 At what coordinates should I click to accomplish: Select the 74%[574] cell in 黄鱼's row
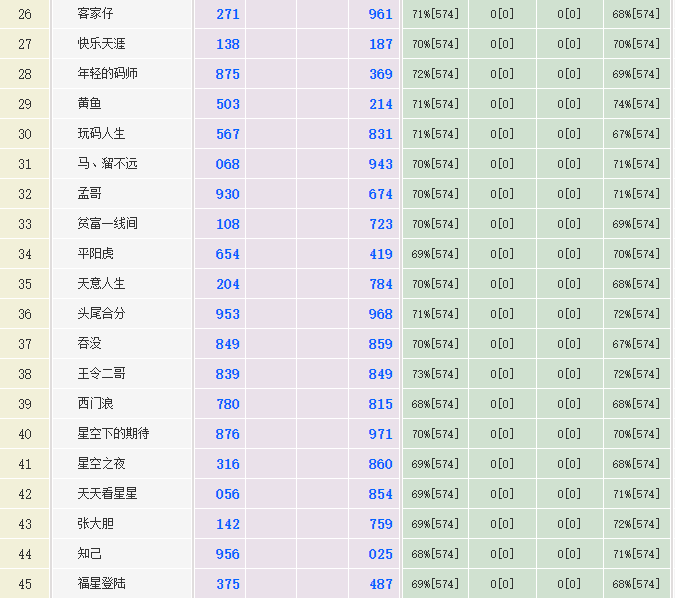coord(636,104)
